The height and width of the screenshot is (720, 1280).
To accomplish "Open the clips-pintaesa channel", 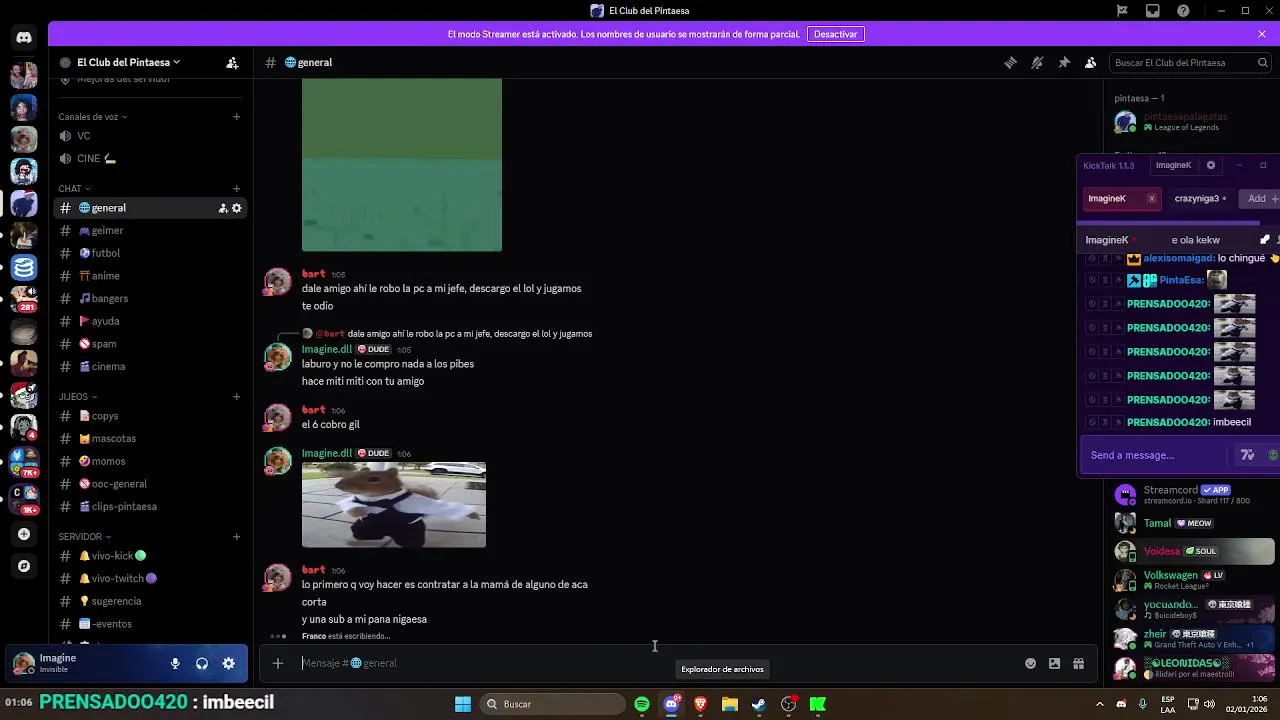I will click(x=150, y=506).
